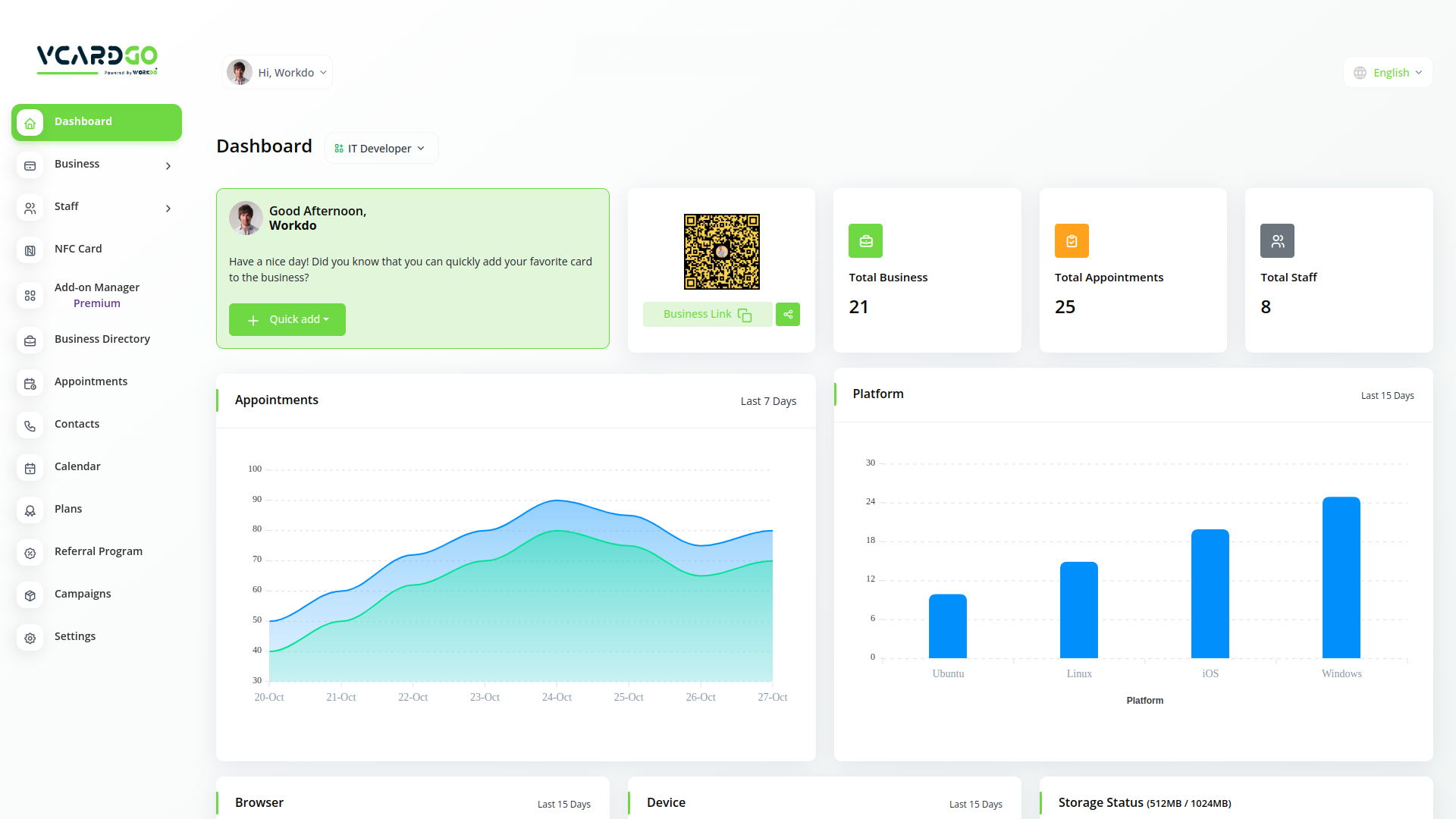This screenshot has height=819, width=1456.
Task: Expand the Staff submenu chevron
Action: tap(168, 209)
